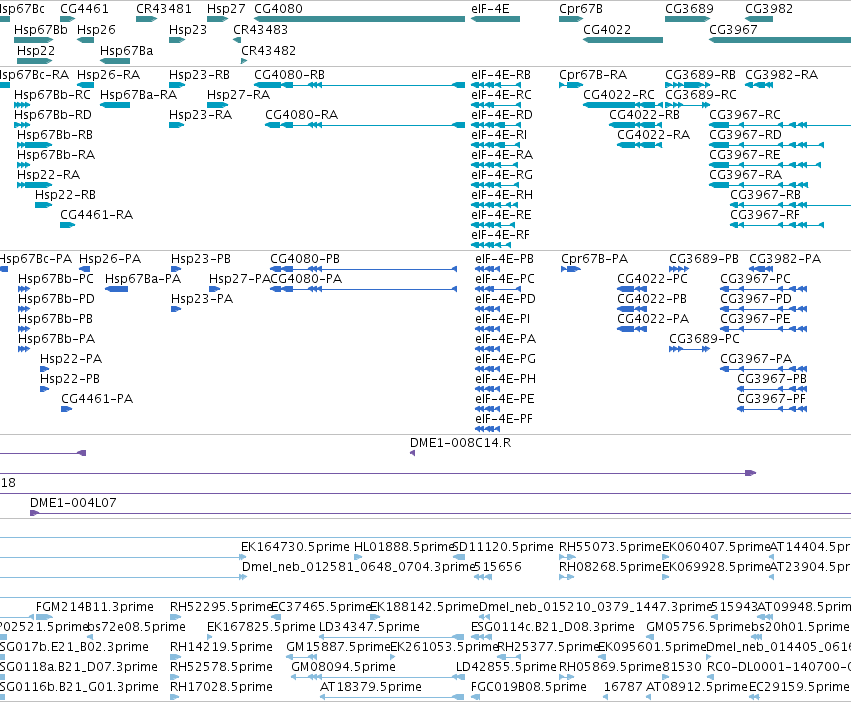
Task: Select the CG4022 gene bar
Action: [623, 40]
